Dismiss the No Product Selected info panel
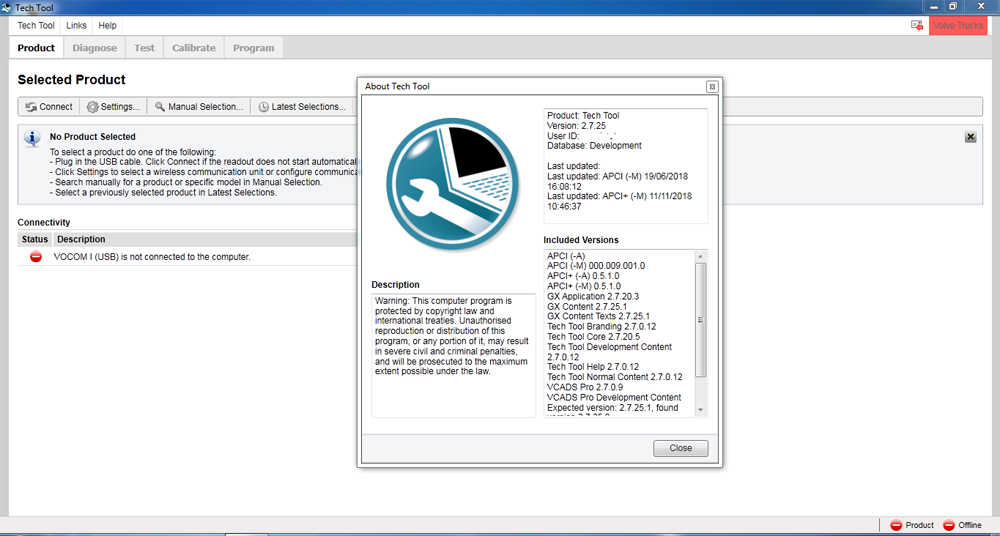Viewport: 1000px width, 536px height. (x=970, y=137)
